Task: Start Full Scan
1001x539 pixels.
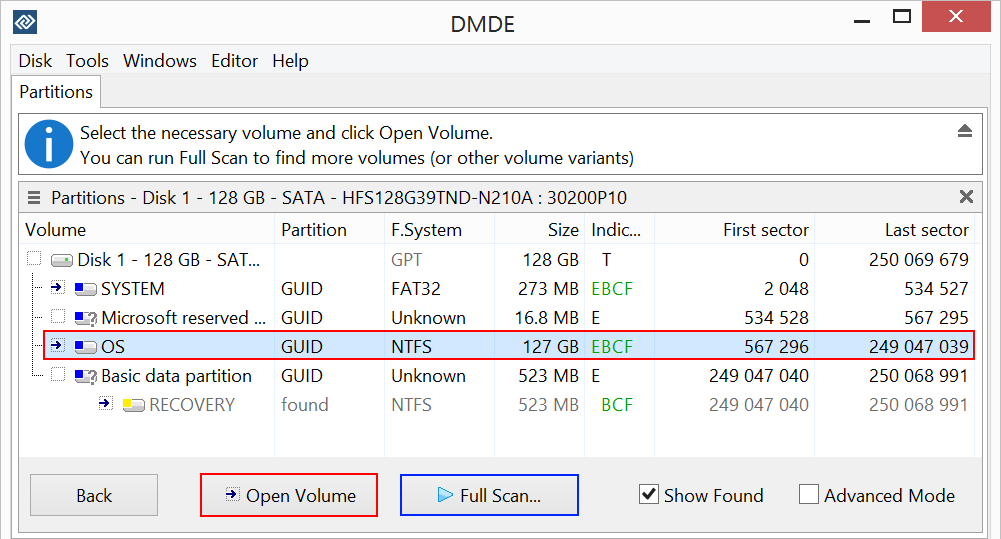Action: [x=489, y=495]
